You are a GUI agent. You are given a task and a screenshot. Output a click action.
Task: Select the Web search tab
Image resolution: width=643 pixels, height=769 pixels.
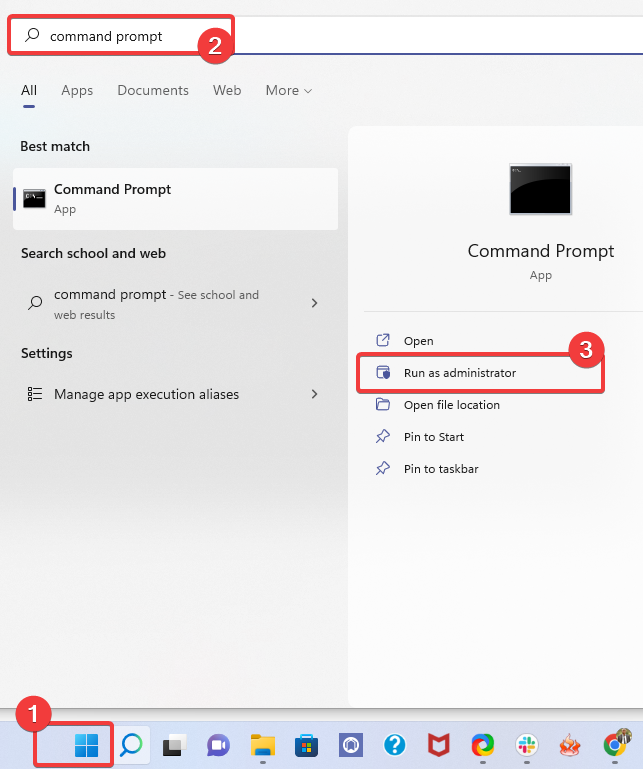click(227, 90)
